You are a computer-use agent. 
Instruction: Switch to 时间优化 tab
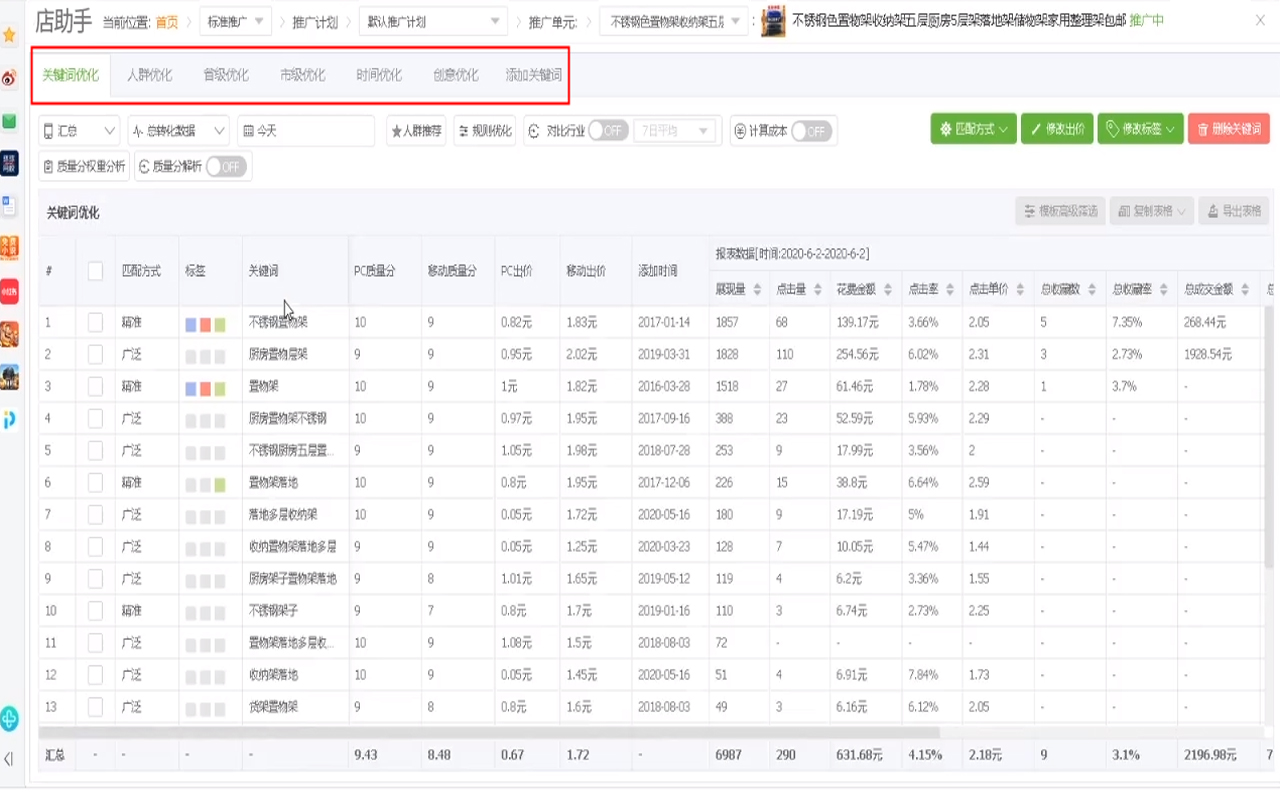(379, 76)
